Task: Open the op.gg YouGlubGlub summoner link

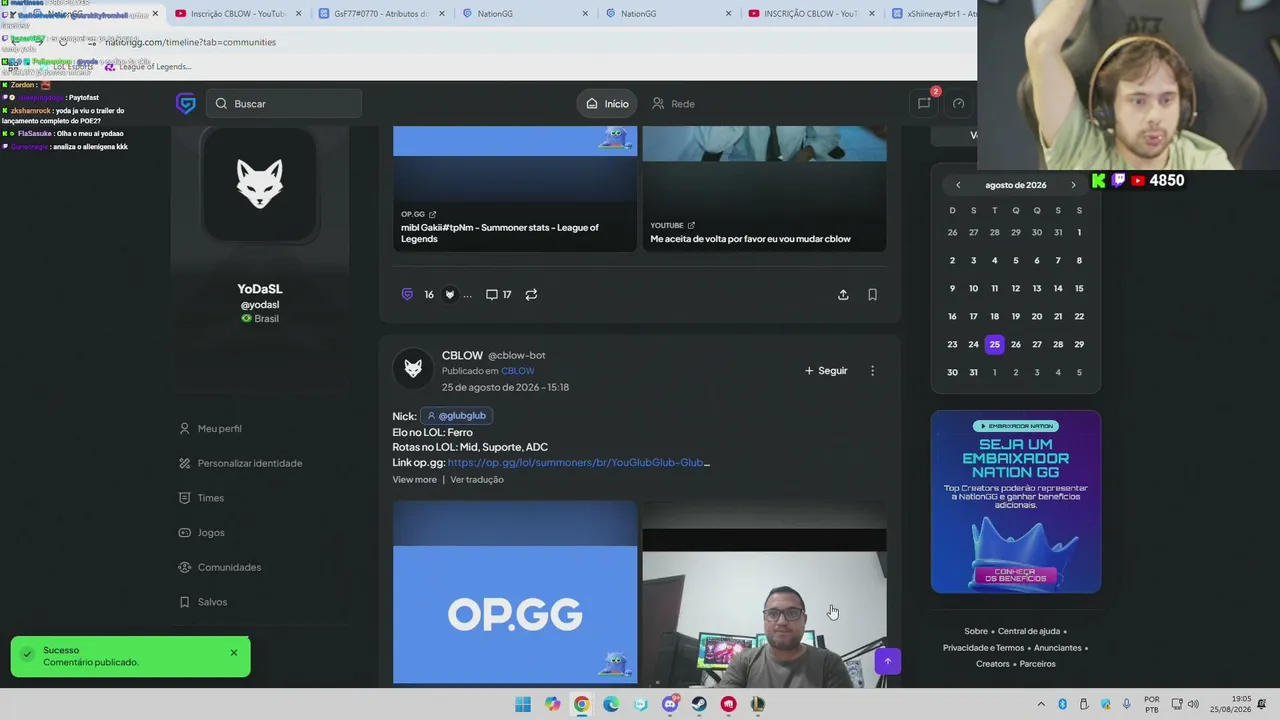Action: (579, 463)
